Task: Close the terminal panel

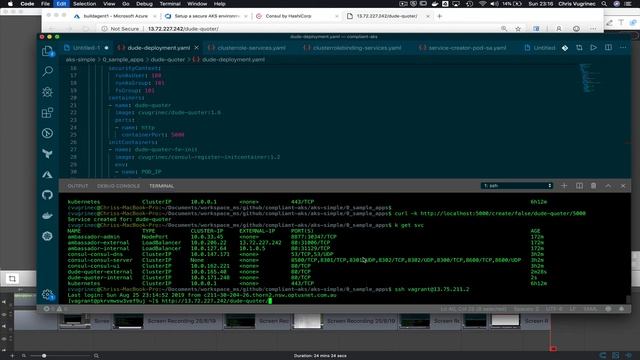Action: 623,186
